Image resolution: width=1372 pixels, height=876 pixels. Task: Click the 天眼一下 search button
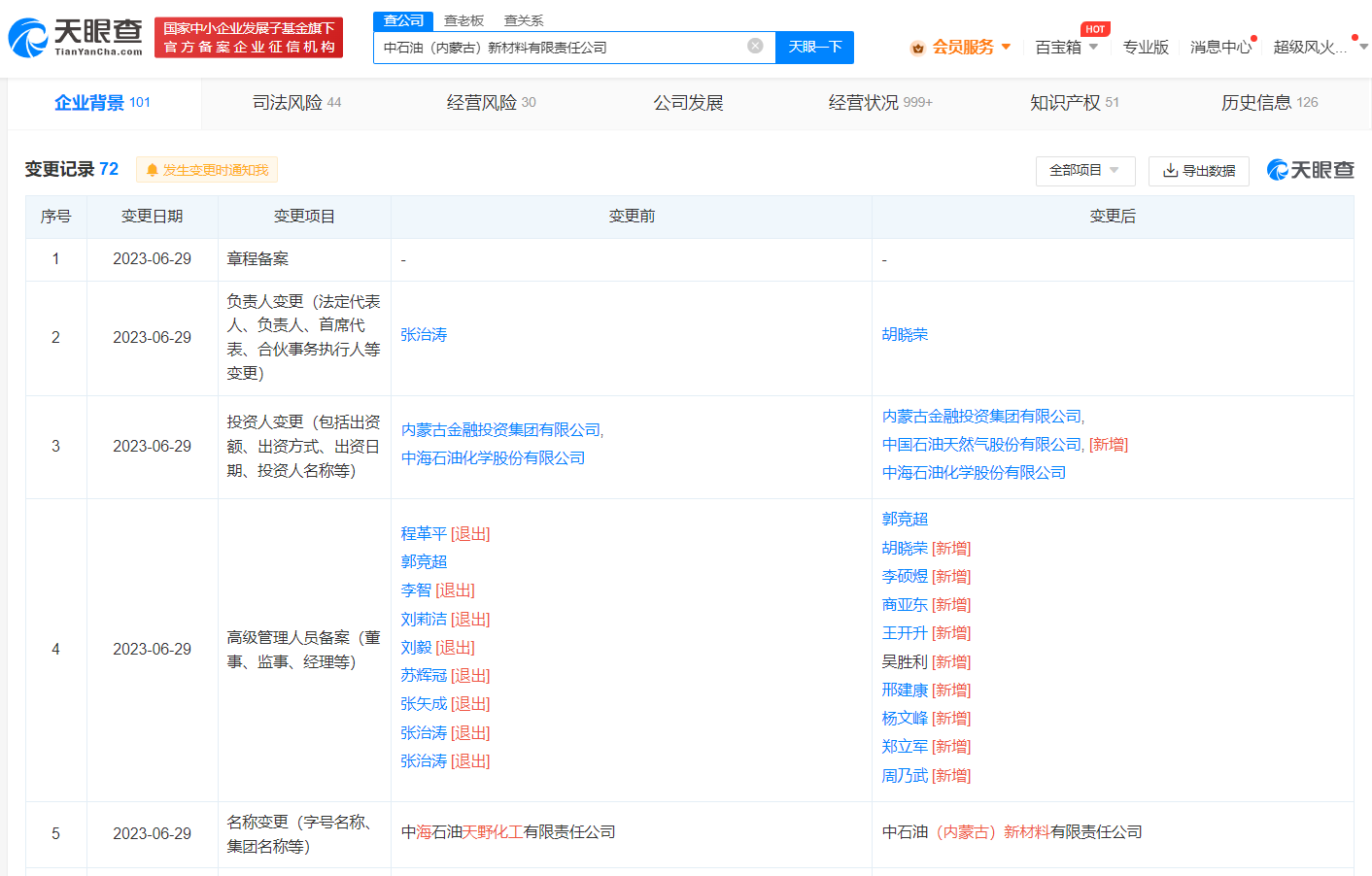[814, 47]
